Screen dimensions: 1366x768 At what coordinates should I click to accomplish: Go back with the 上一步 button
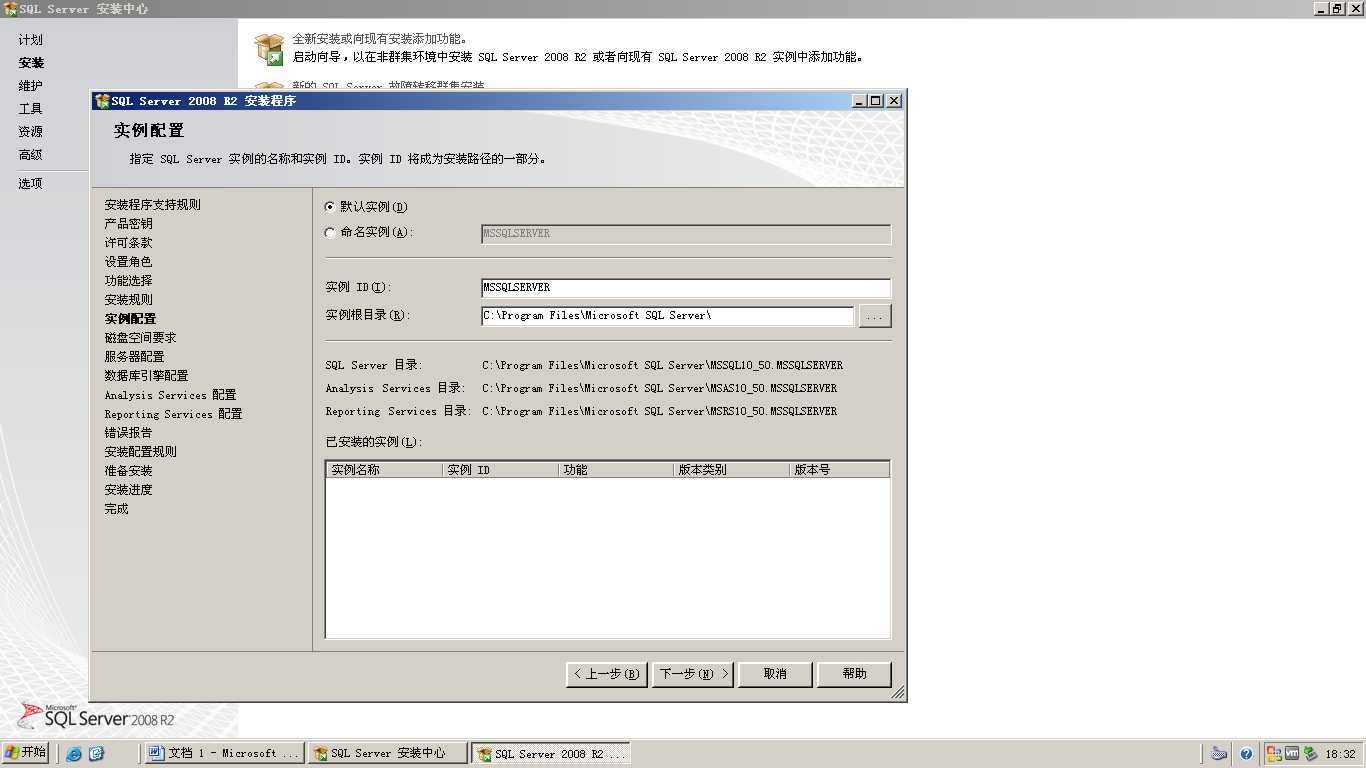[x=607, y=674]
